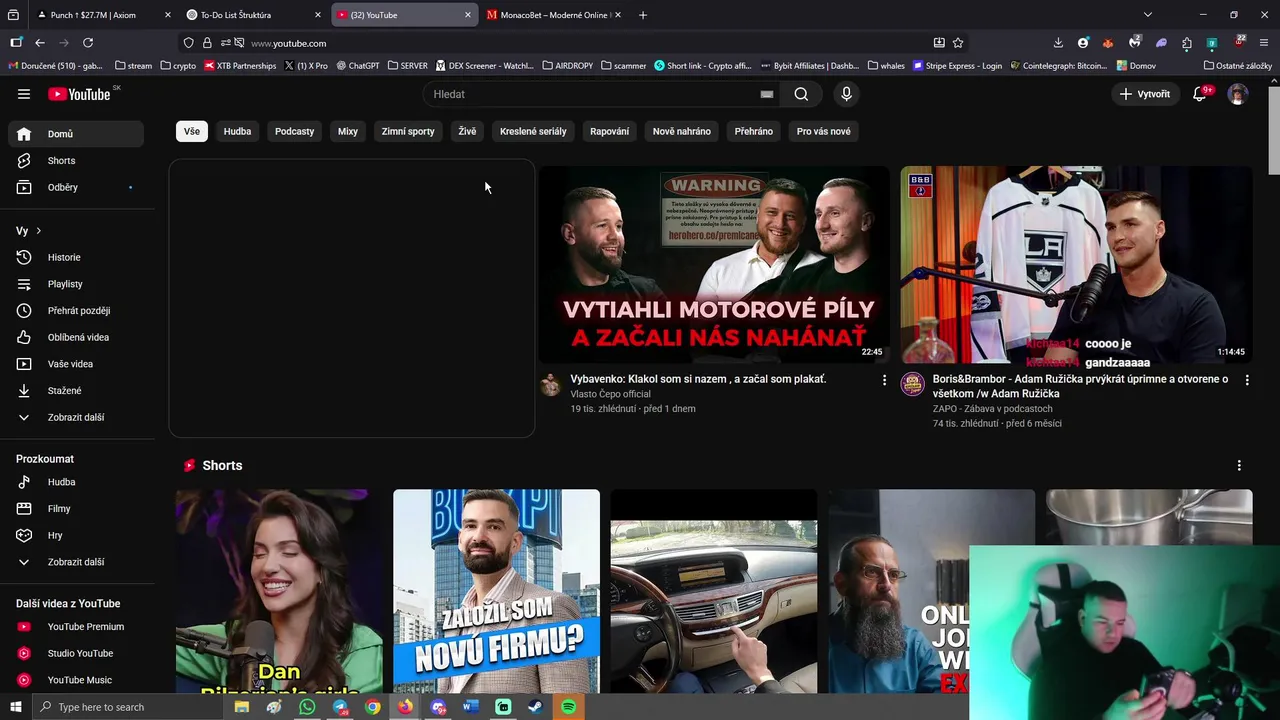Play the LA Kings jersey podcast thumbnail
The height and width of the screenshot is (720, 1280).
(x=1076, y=264)
